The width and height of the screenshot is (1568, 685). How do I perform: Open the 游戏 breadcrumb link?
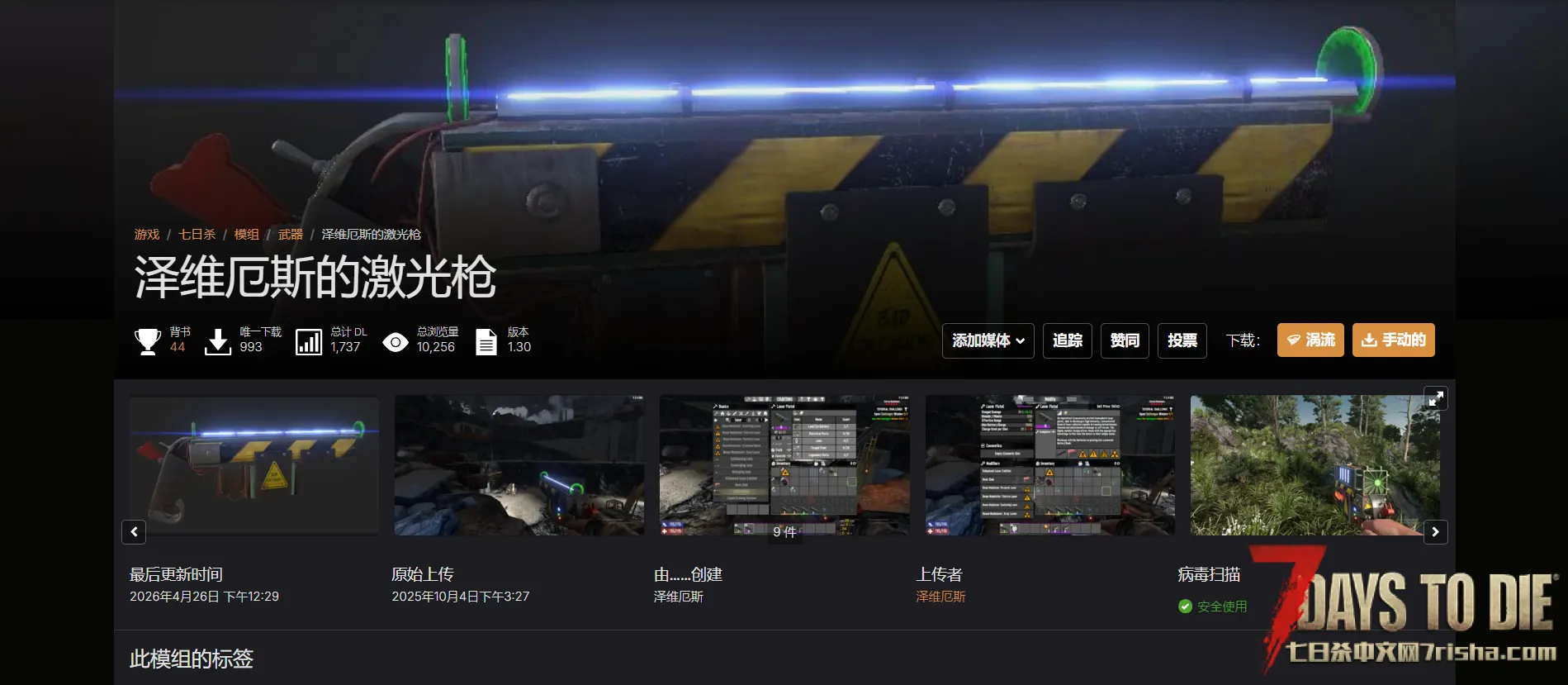147,235
